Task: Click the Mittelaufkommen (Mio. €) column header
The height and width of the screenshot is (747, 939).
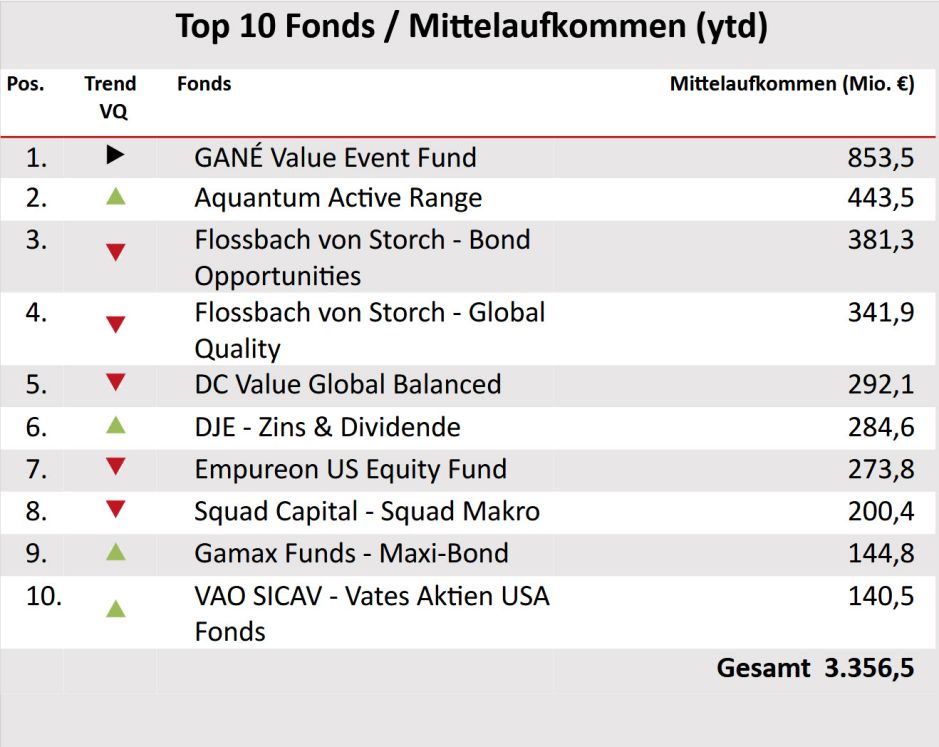Action: [792, 85]
